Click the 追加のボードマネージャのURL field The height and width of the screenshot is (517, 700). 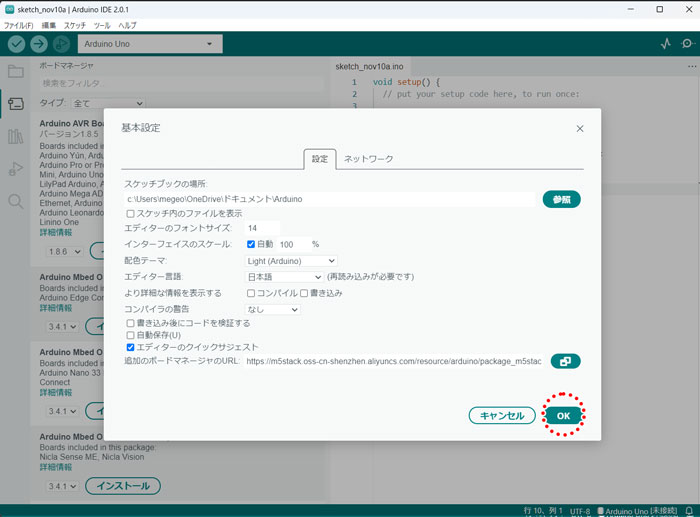(x=395, y=361)
